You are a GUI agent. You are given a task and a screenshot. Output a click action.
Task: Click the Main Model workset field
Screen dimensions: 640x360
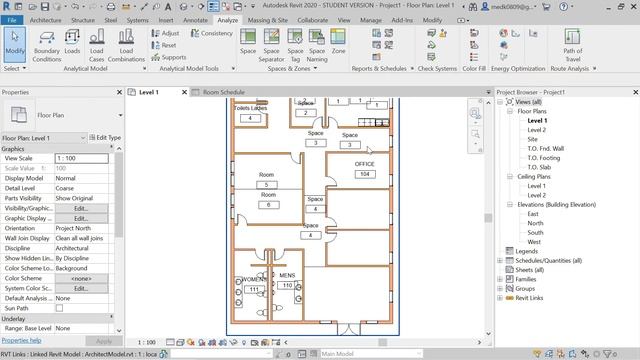(371, 354)
